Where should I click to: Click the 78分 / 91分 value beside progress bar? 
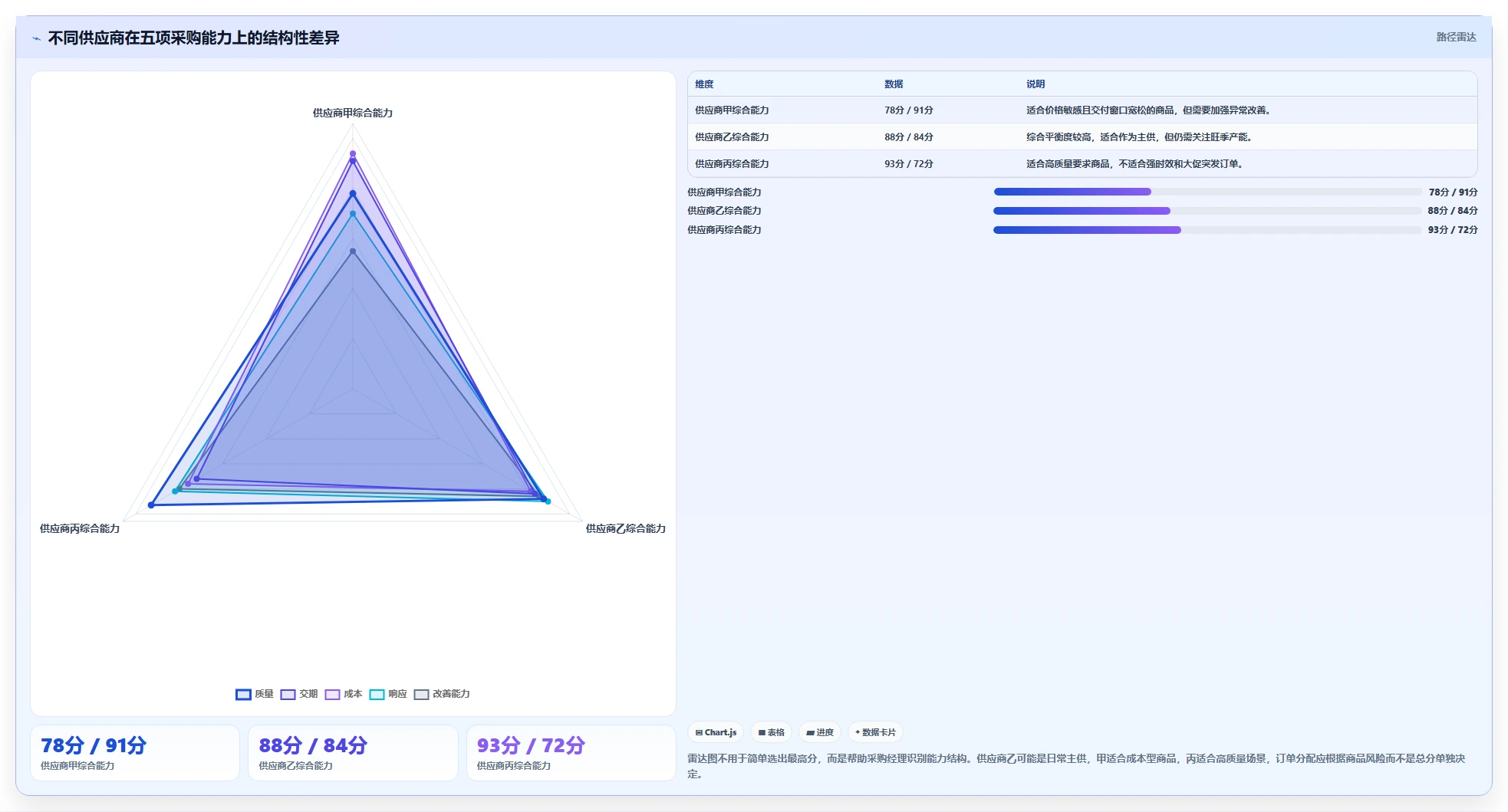pos(1453,192)
